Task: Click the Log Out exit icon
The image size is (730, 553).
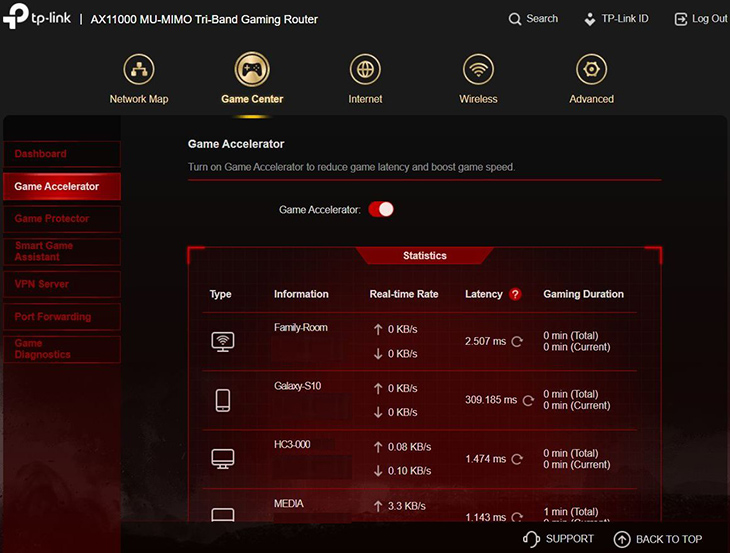Action: (681, 19)
